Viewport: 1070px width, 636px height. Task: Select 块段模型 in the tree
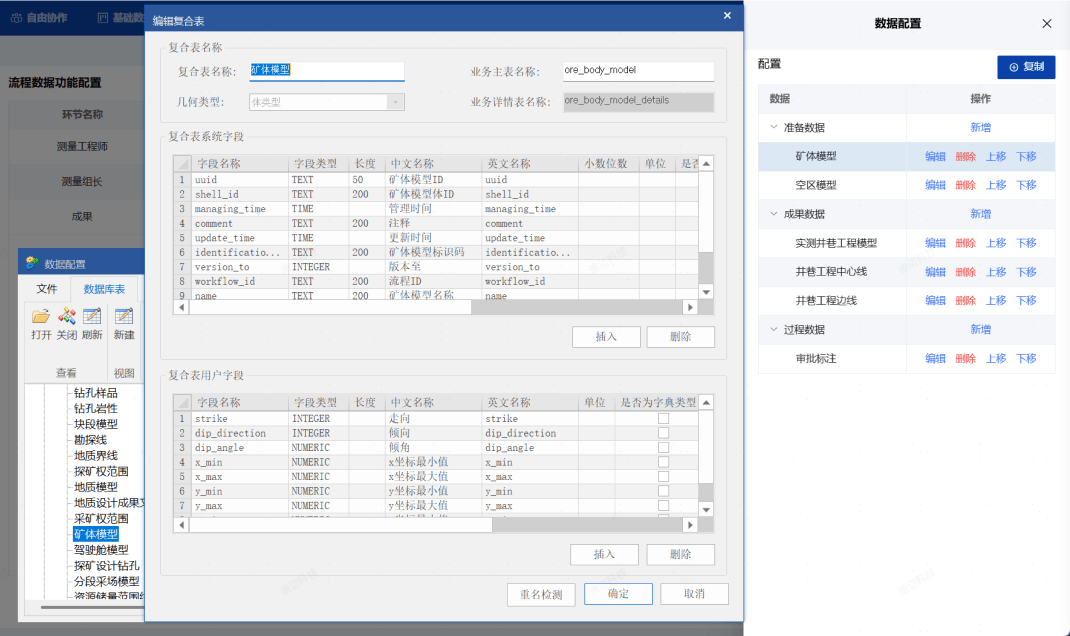pos(96,424)
